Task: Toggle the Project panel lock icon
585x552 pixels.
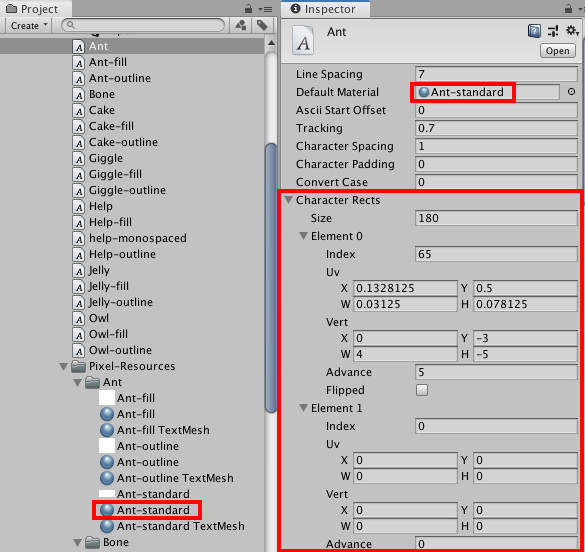Action: click(248, 9)
